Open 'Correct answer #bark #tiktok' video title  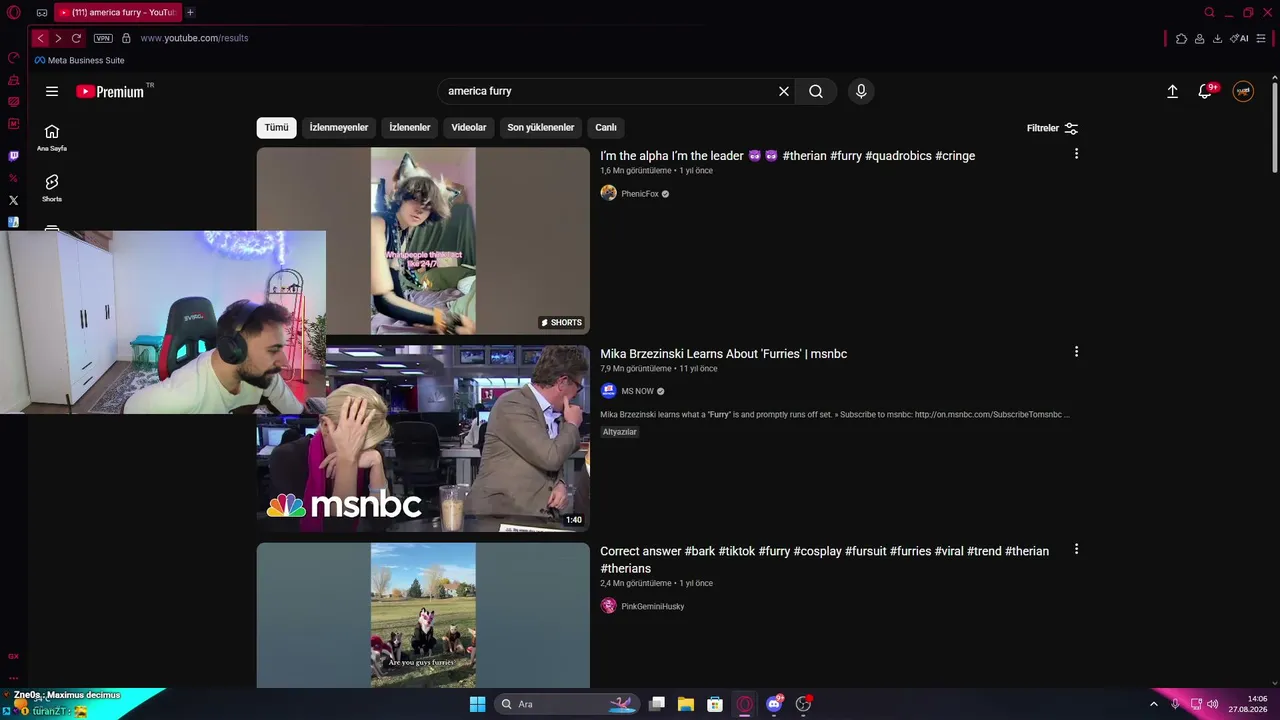pyautogui.click(x=825, y=560)
